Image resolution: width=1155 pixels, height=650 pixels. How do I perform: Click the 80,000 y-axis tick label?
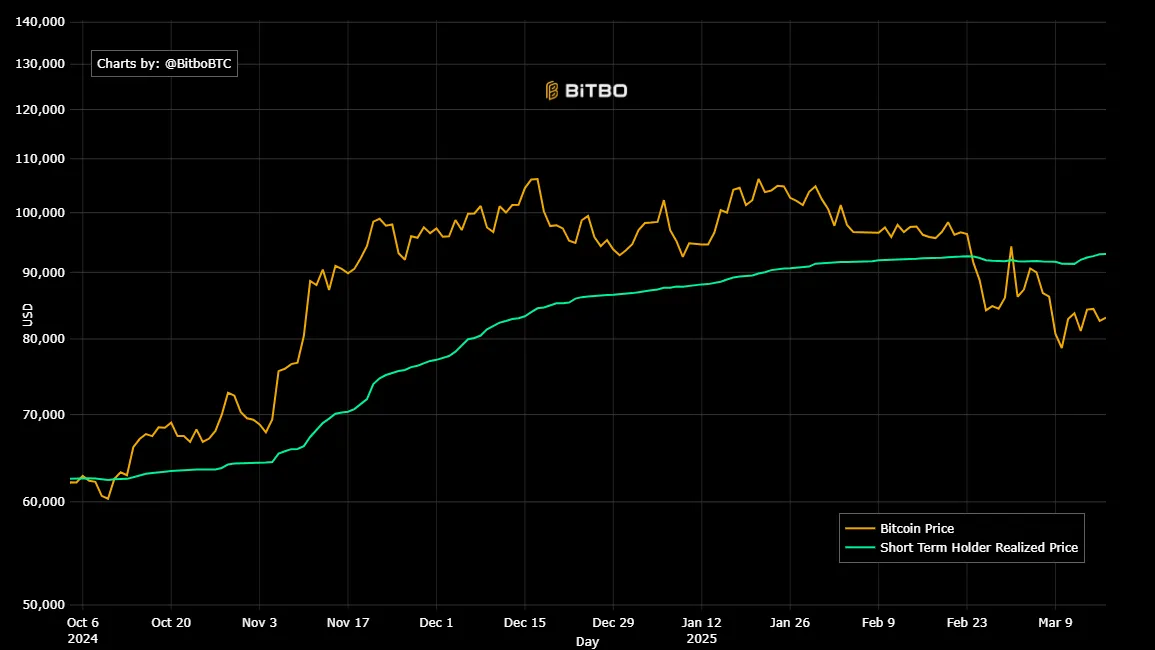44,339
